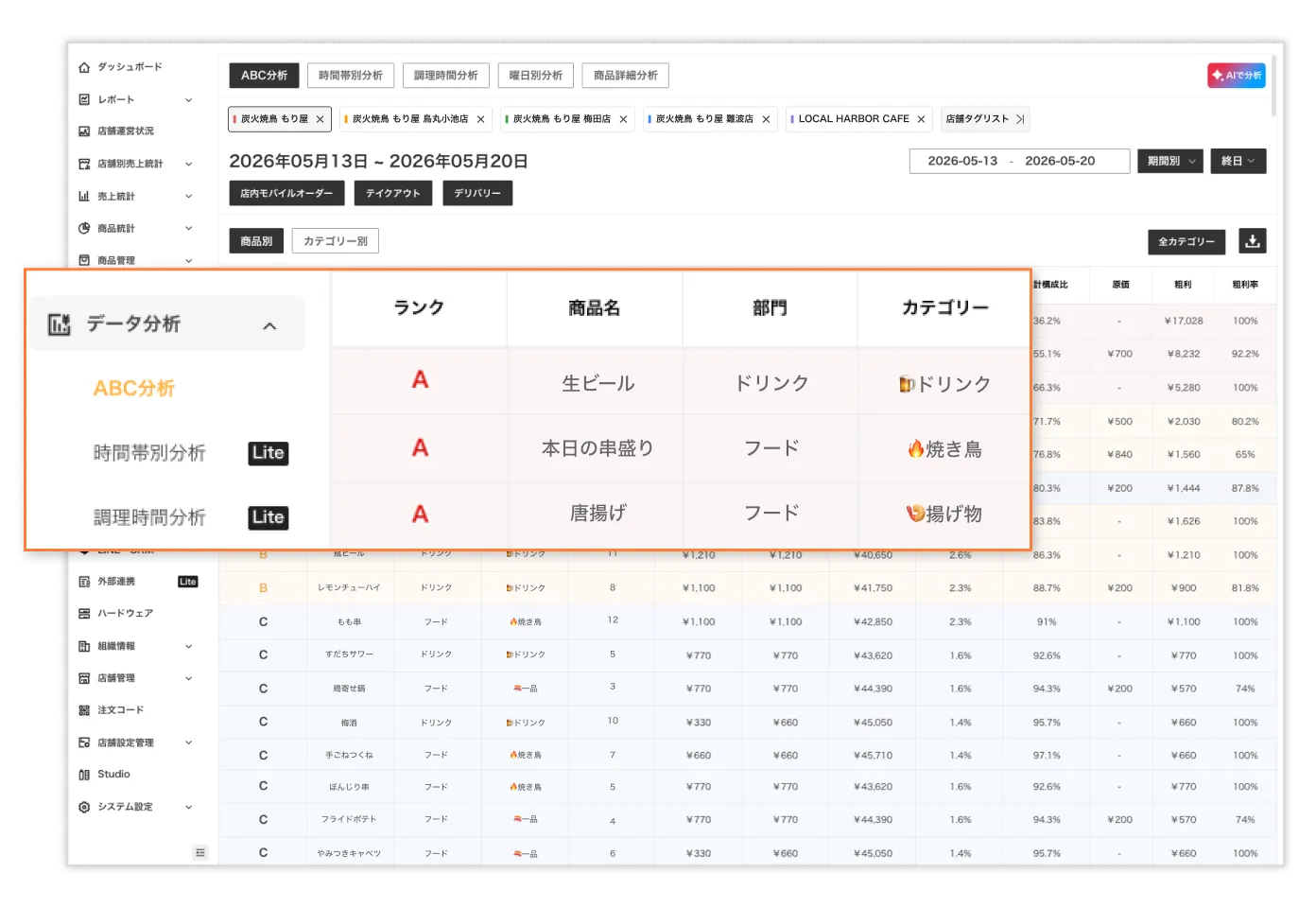Image resolution: width=1316 pixels, height=908 pixels.
Task: Remove the LOCAL HARBOR CAFE tag
Action: pyautogui.click(x=922, y=119)
